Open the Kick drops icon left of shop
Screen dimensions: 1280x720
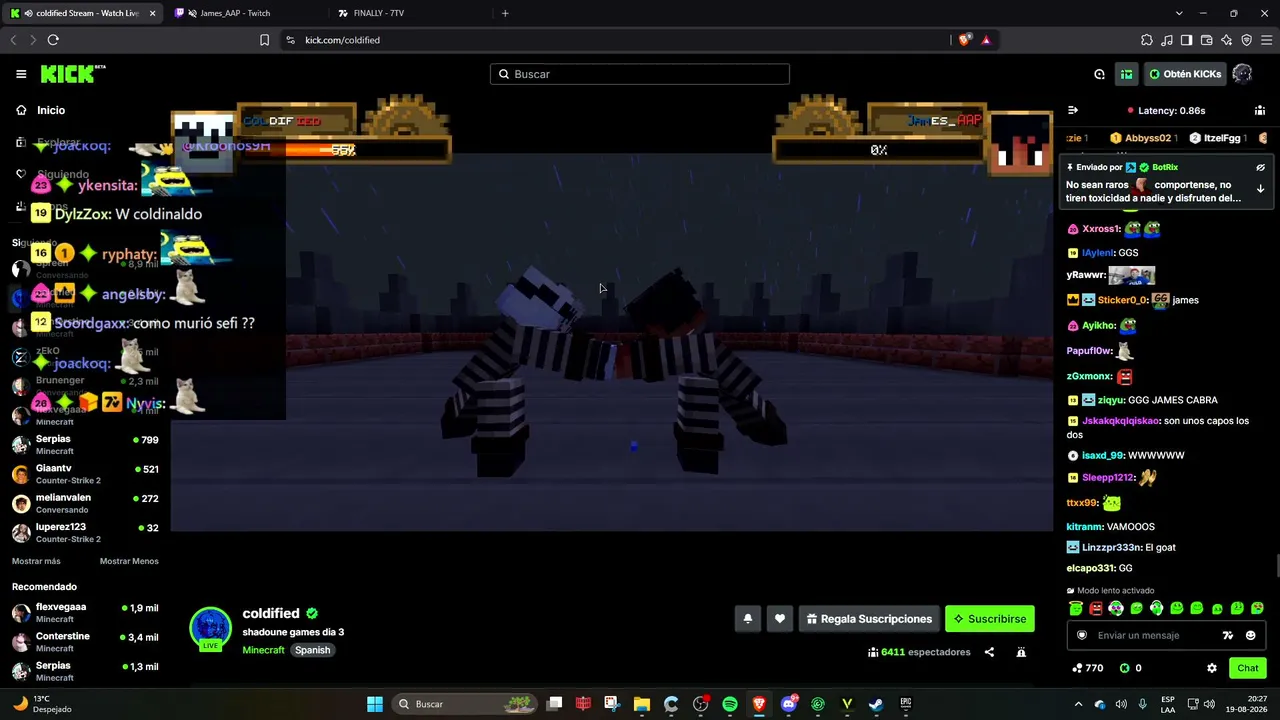(1099, 74)
